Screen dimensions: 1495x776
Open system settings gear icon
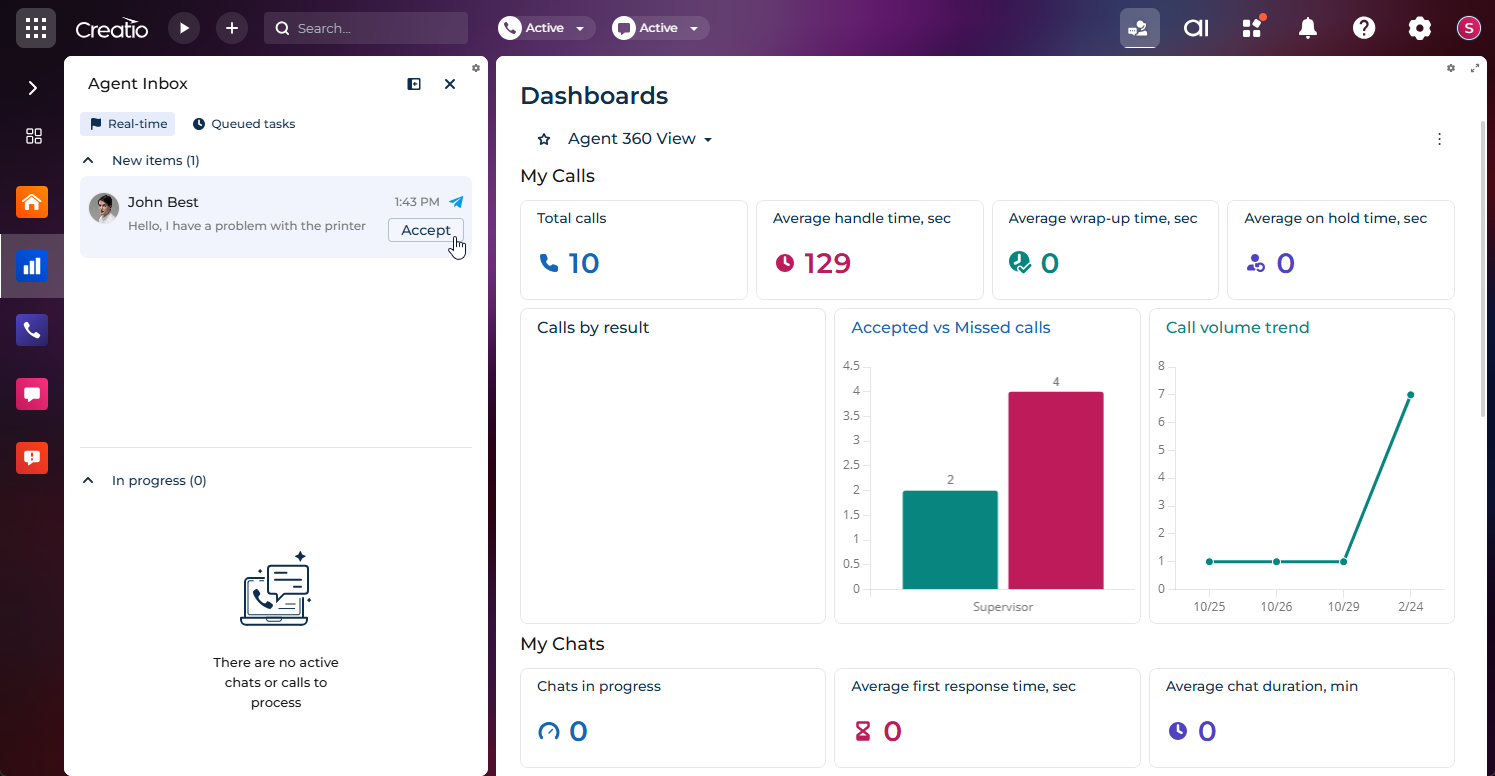click(1420, 28)
